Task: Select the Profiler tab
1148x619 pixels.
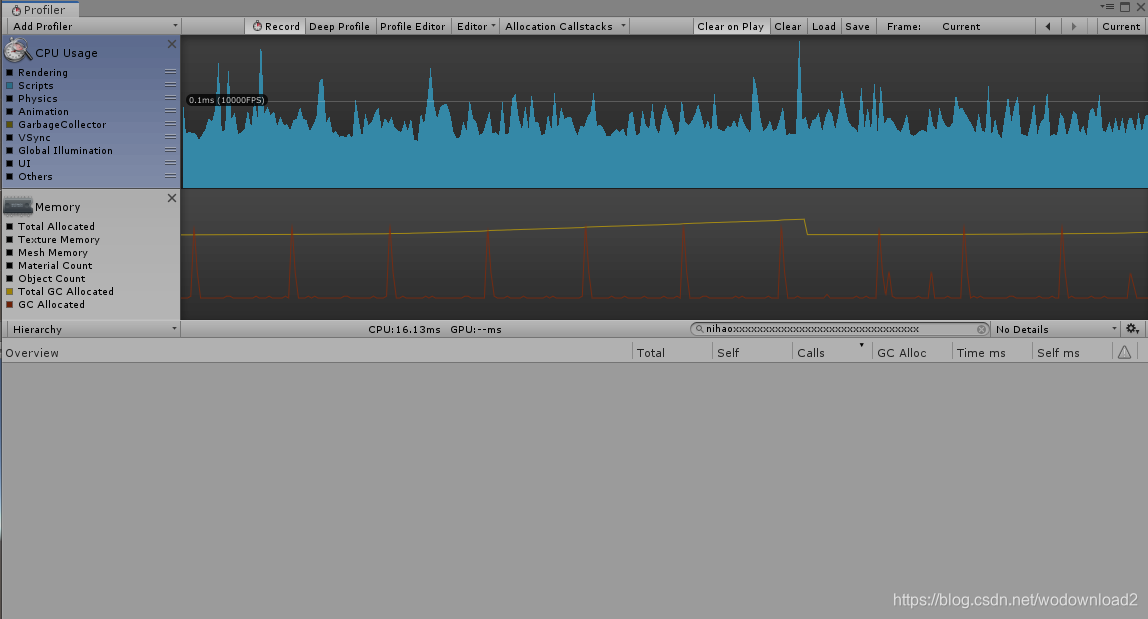Action: [39, 10]
